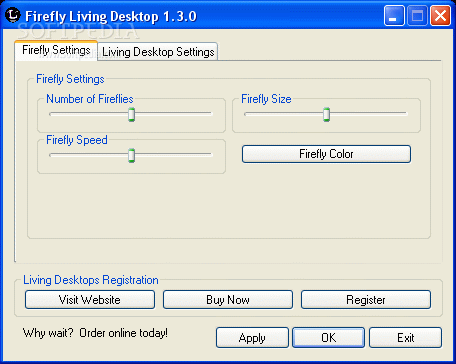Click the 'Firefly Size' label
The image size is (456, 364).
(266, 99)
